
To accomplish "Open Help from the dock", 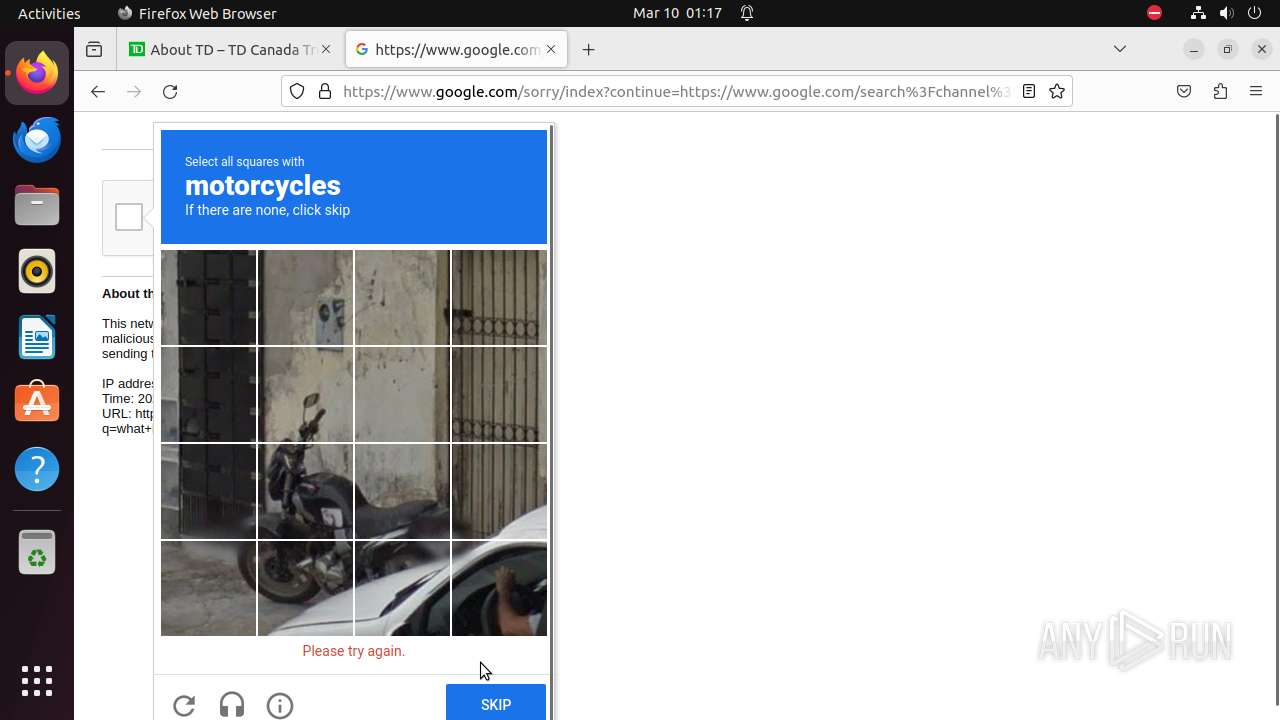I will tap(37, 469).
